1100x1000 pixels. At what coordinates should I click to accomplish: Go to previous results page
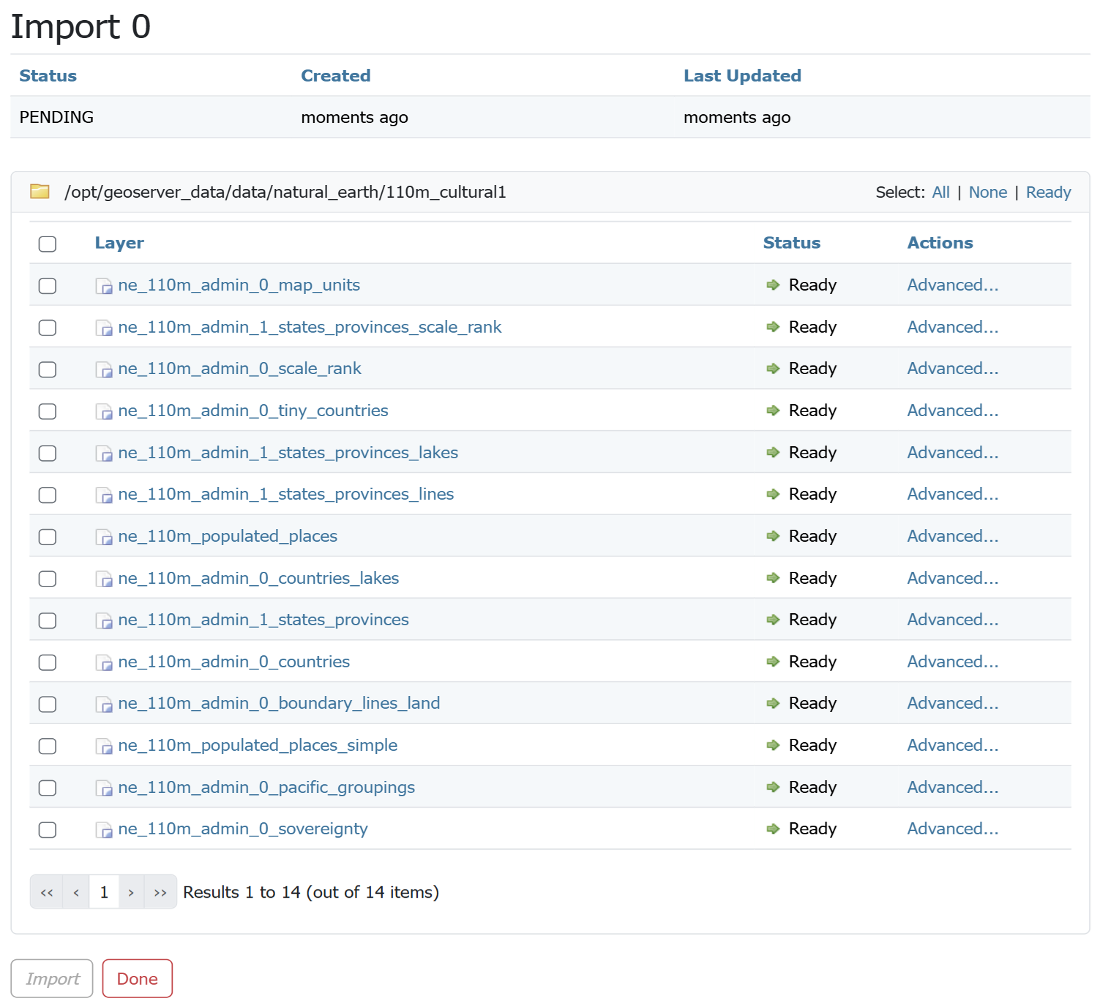pos(76,893)
